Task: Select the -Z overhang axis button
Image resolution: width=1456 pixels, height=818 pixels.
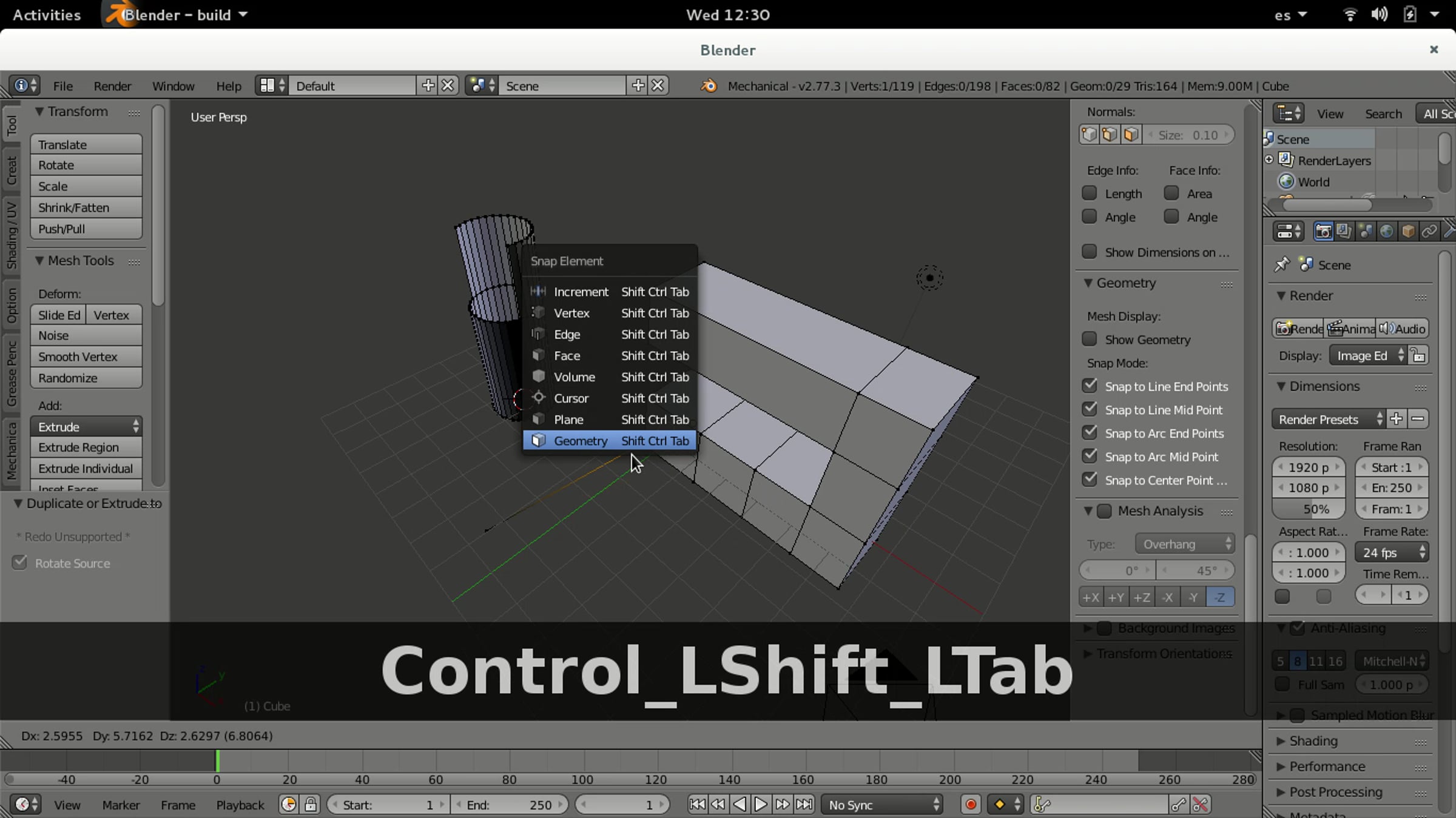Action: 1220,597
